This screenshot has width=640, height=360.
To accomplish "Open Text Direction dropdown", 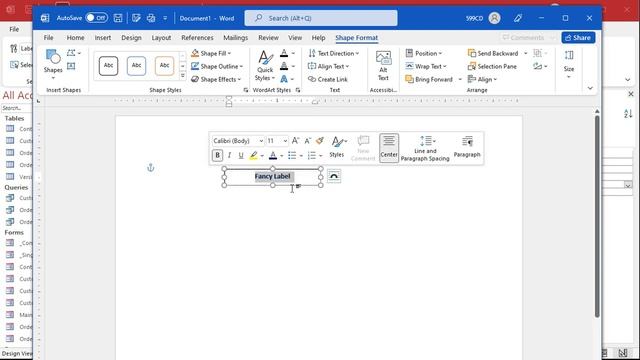I will [x=333, y=53].
